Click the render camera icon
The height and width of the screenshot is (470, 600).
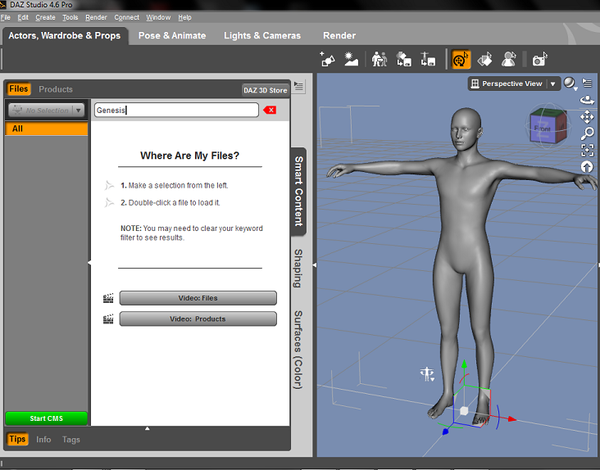540,59
